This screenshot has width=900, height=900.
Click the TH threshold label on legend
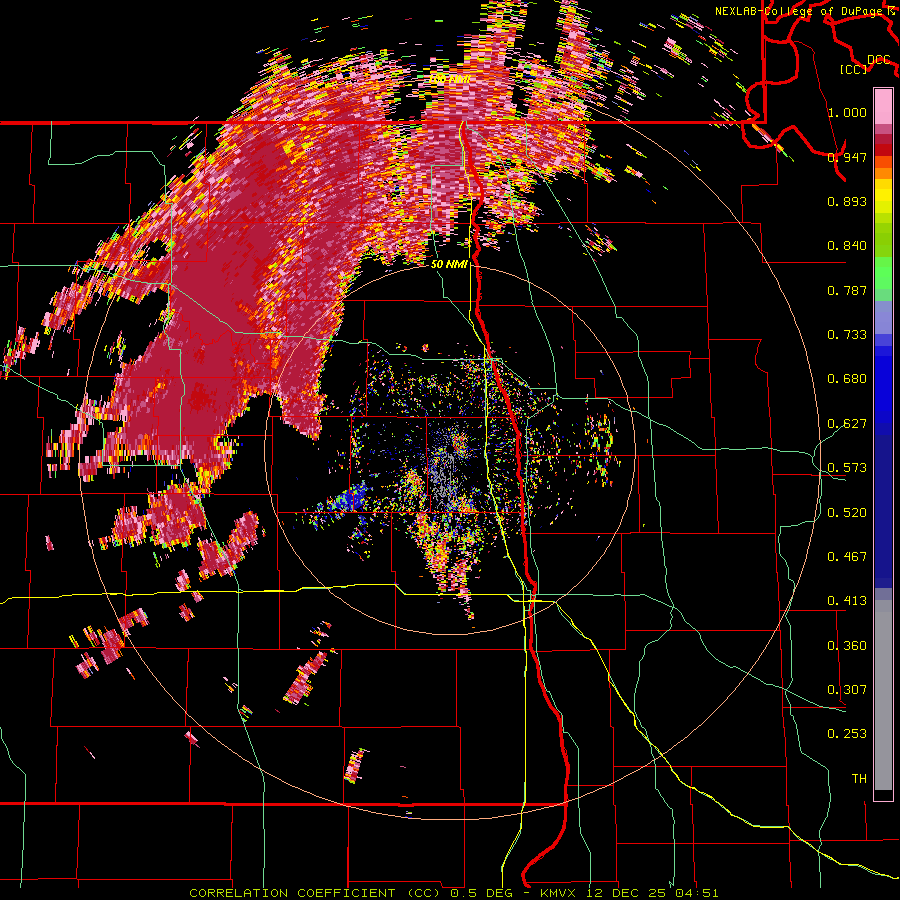(859, 779)
